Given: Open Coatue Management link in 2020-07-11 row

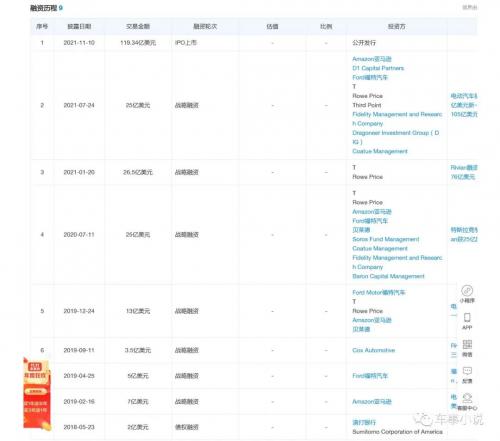Looking at the screenshot, I should (380, 248).
